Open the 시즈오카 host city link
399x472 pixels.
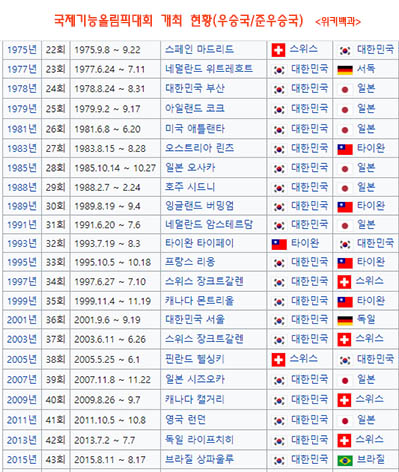206,379
